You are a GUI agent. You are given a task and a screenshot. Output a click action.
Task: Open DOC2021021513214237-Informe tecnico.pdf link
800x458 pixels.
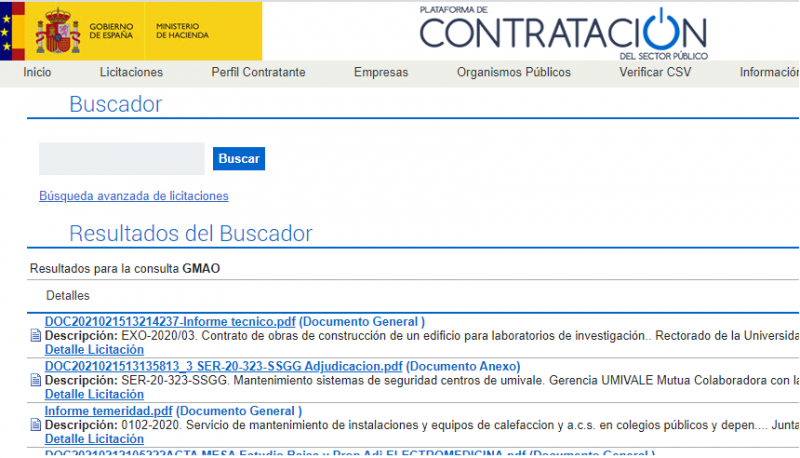[x=170, y=322]
